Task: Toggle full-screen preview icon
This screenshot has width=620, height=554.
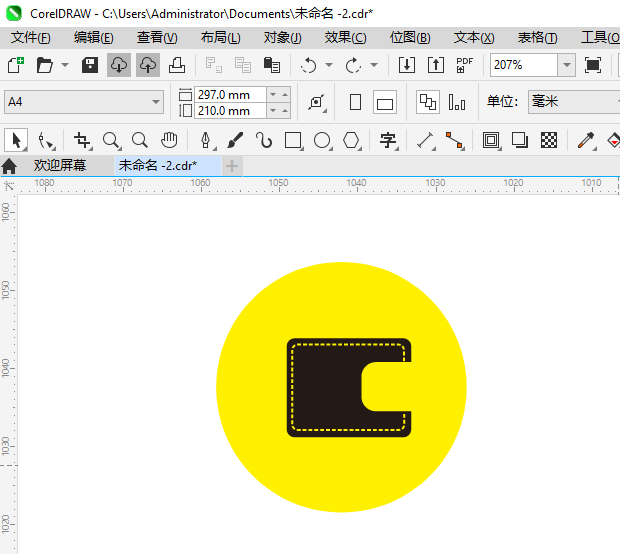Action: pyautogui.click(x=593, y=65)
